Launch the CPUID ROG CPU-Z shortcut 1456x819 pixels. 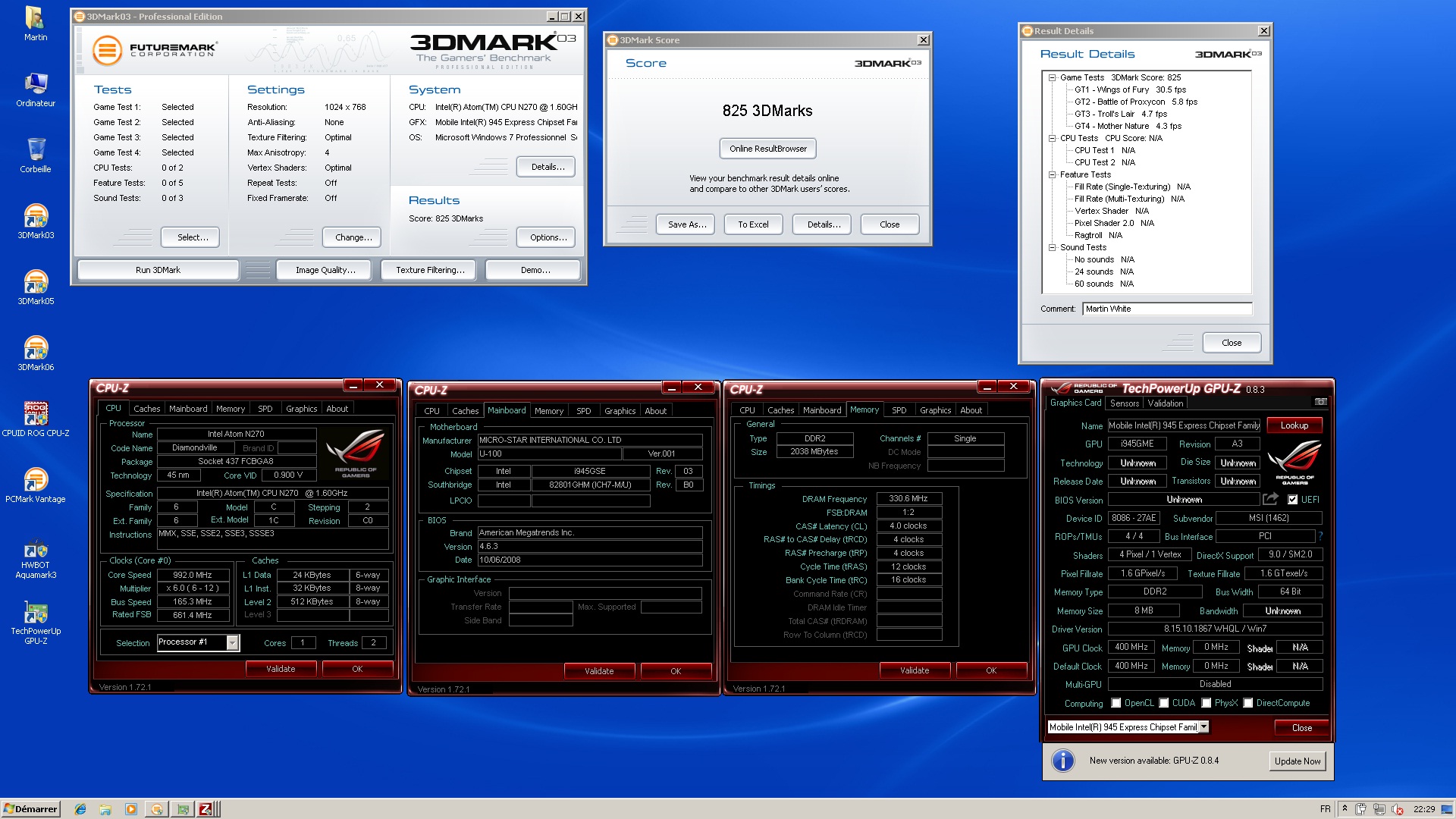(x=36, y=419)
